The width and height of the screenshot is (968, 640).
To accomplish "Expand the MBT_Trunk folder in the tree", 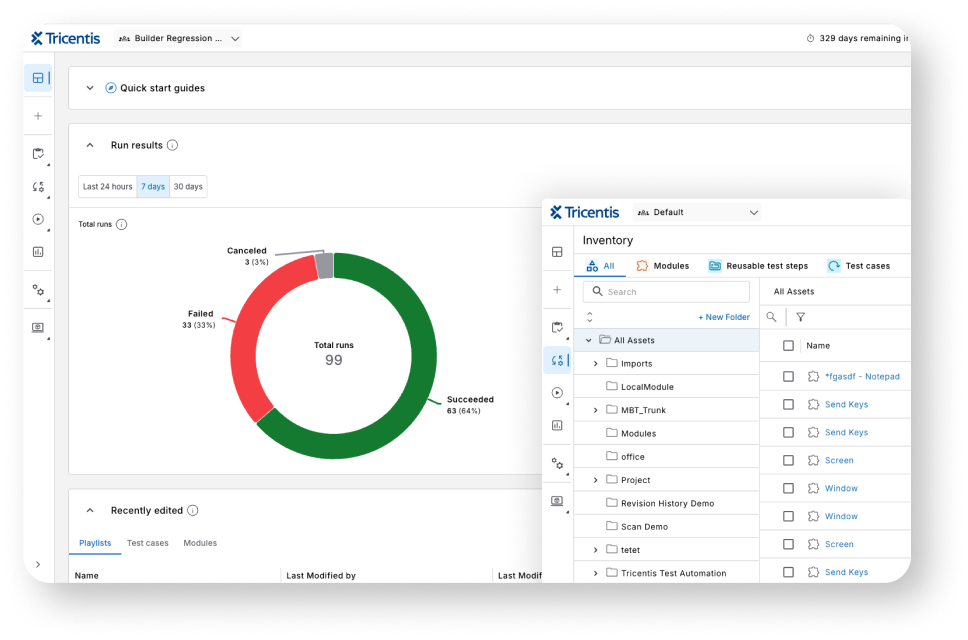I will (596, 410).
